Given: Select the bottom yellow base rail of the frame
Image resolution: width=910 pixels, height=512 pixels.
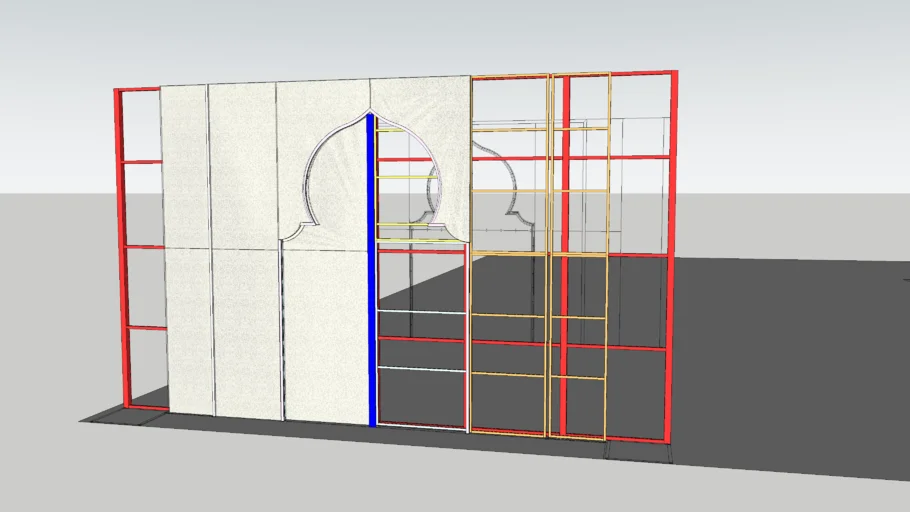Looking at the screenshot, I should click(540, 436).
